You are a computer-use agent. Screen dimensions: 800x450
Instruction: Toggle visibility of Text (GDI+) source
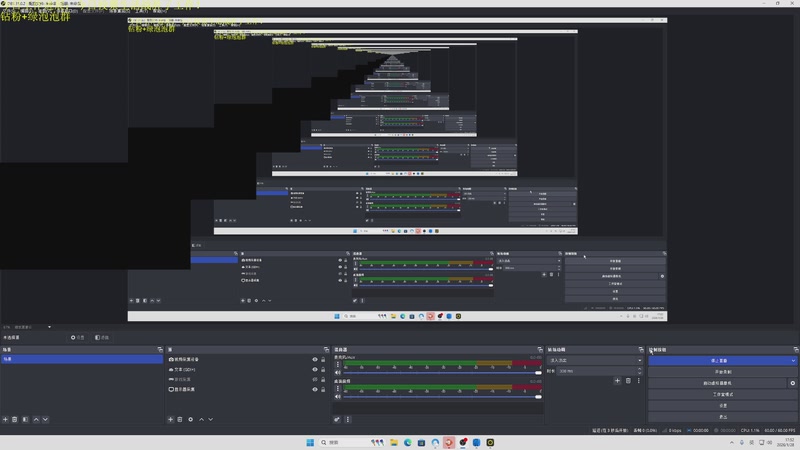point(315,369)
